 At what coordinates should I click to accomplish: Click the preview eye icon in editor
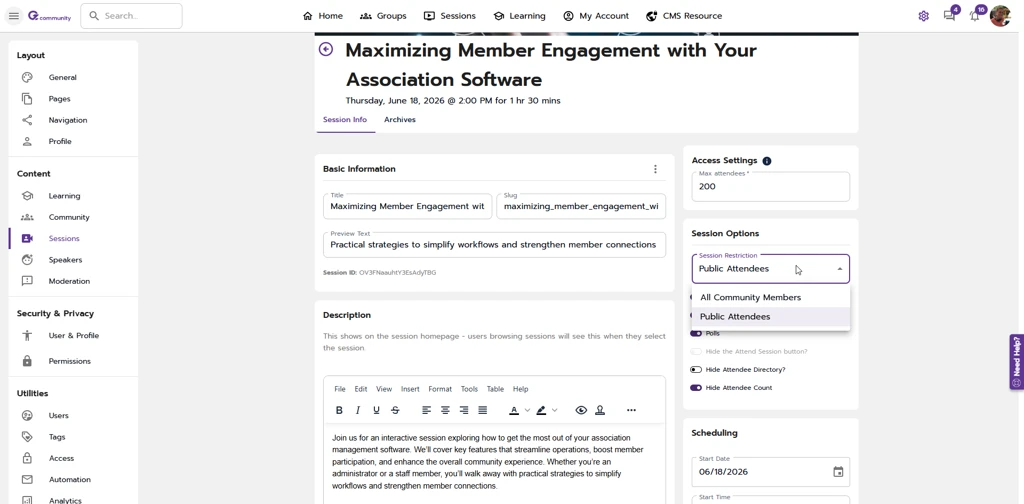(581, 410)
